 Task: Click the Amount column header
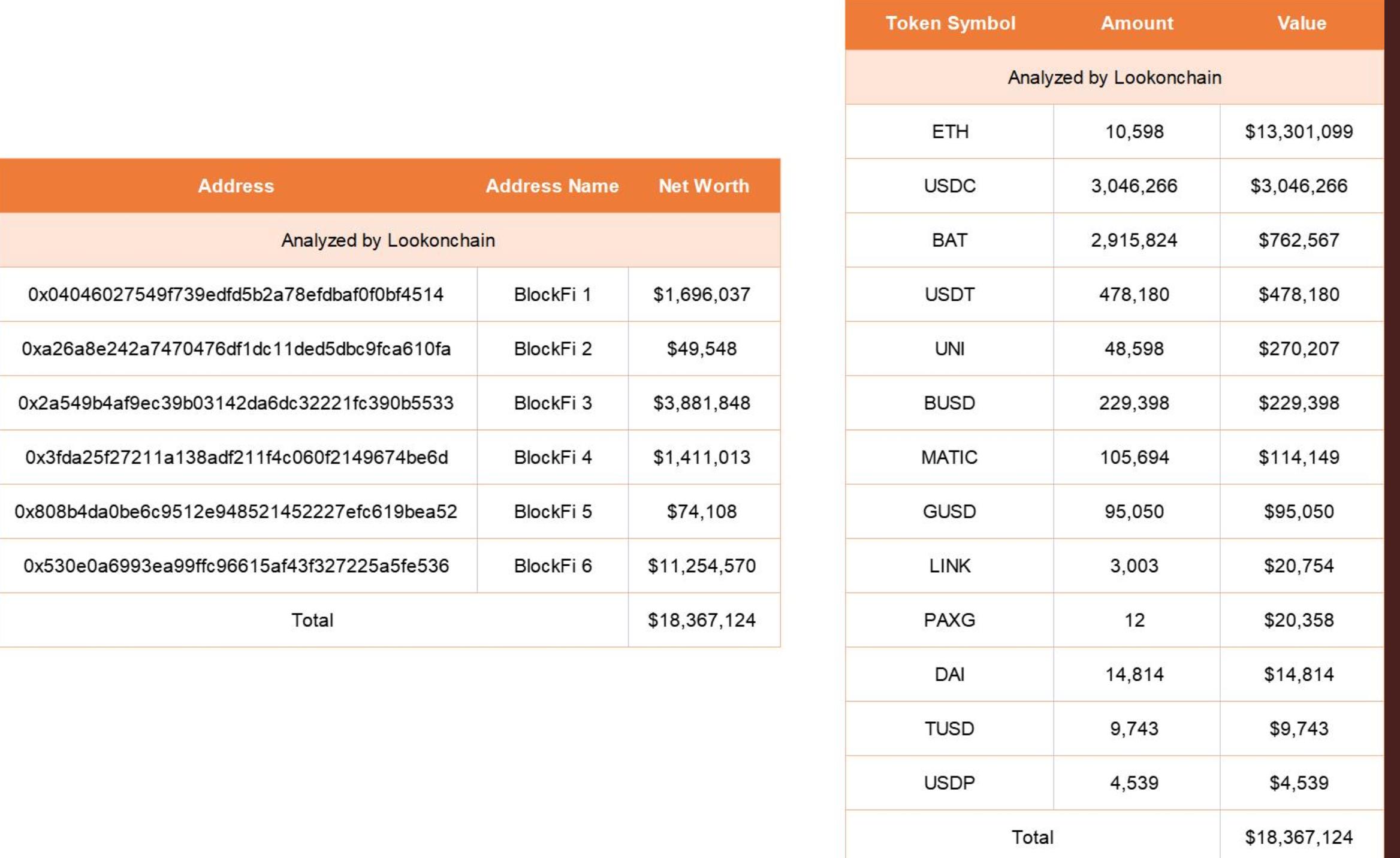click(1137, 23)
